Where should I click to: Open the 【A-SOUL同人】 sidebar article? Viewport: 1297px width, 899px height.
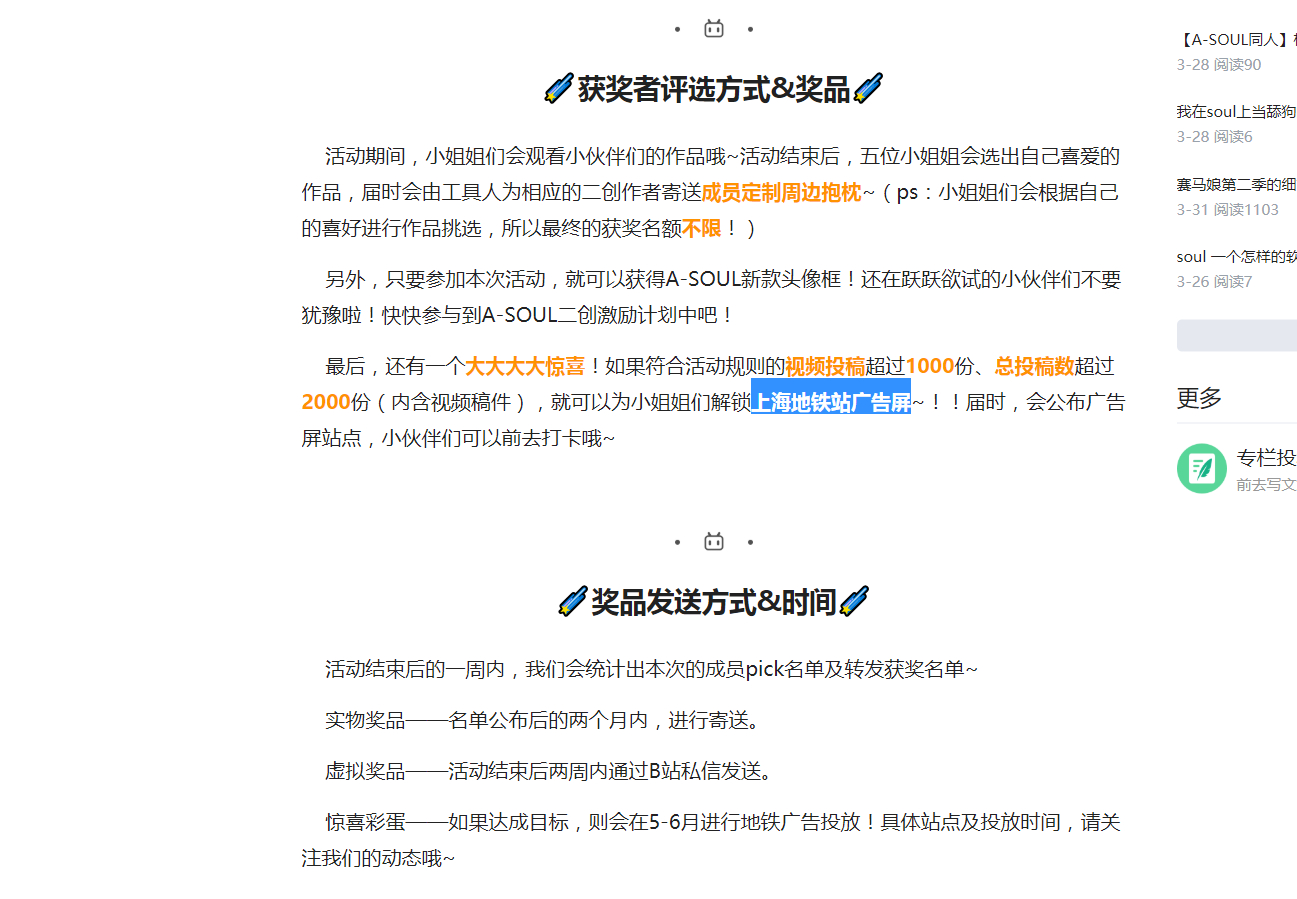pyautogui.click(x=1237, y=40)
